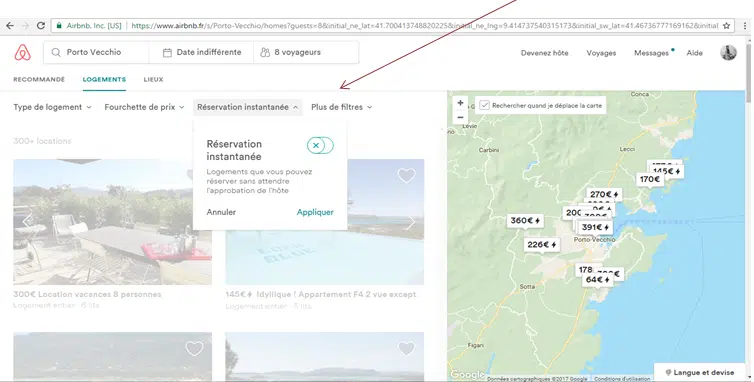Click the heart on the bottom-right listing photo
The width and height of the screenshot is (754, 382).
tap(406, 348)
